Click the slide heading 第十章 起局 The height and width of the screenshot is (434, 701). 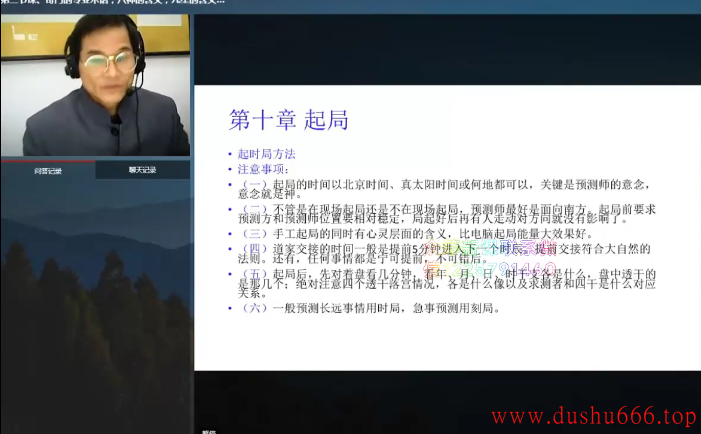pos(289,120)
